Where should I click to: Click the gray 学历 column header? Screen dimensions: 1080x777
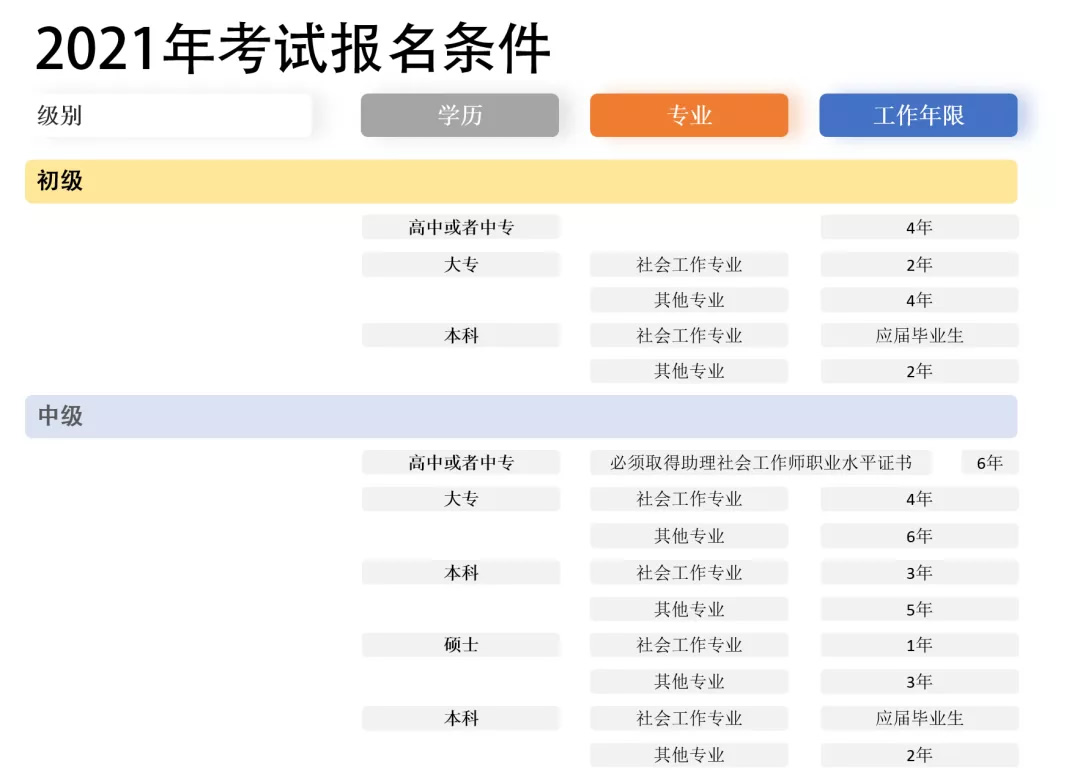click(460, 115)
